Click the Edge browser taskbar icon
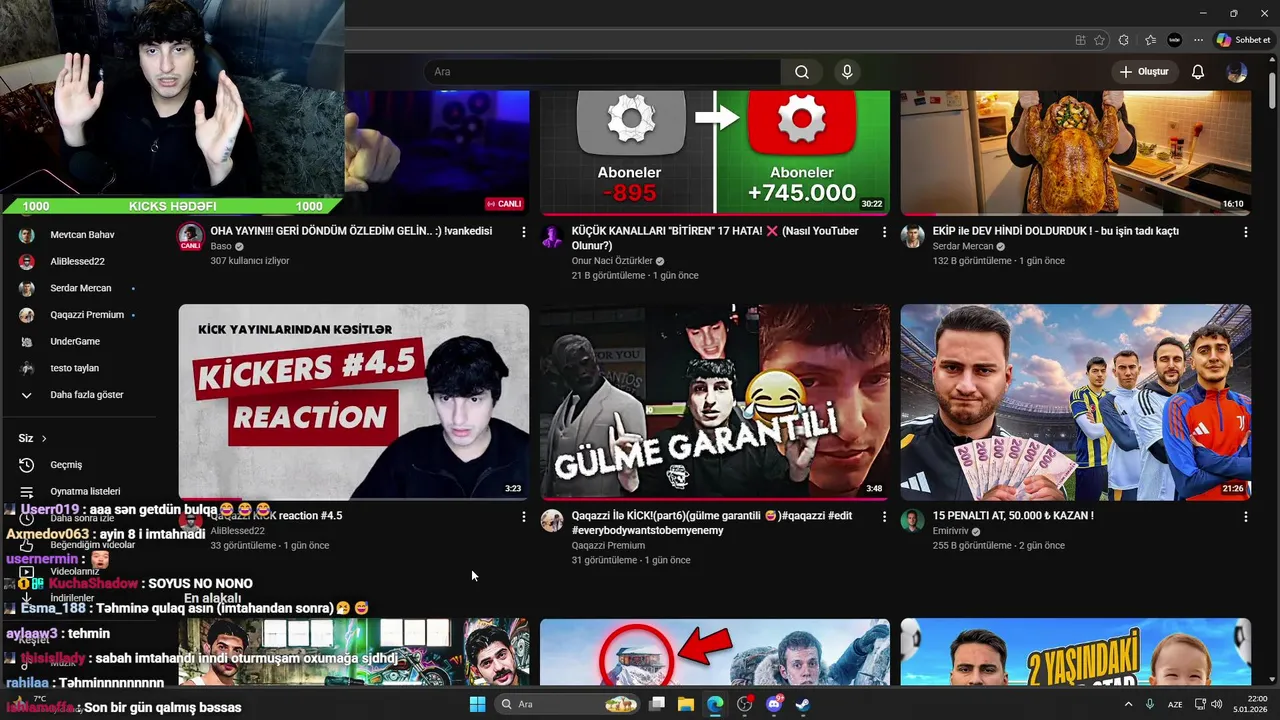 (715, 704)
